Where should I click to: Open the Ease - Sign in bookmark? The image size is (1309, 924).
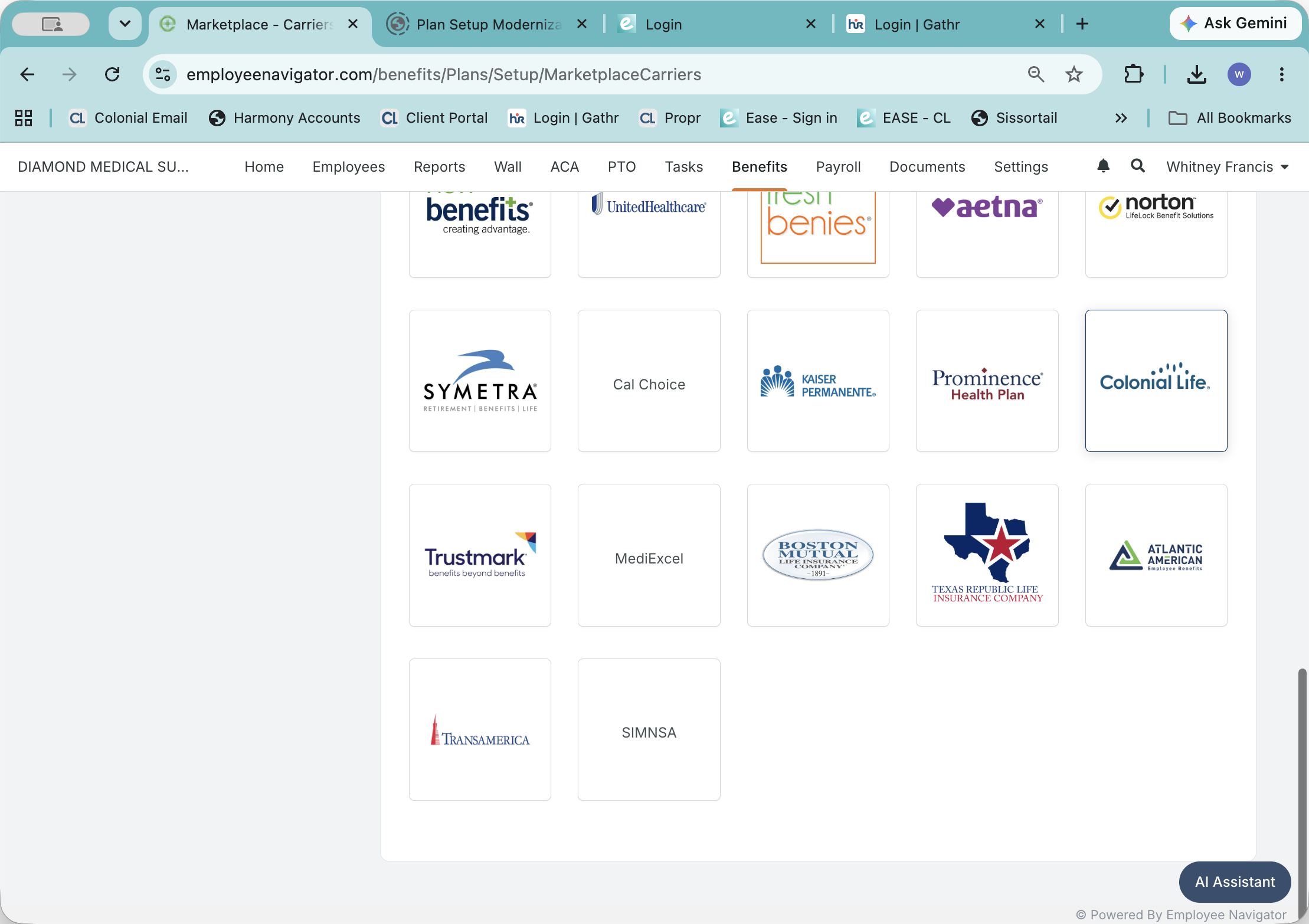click(779, 118)
